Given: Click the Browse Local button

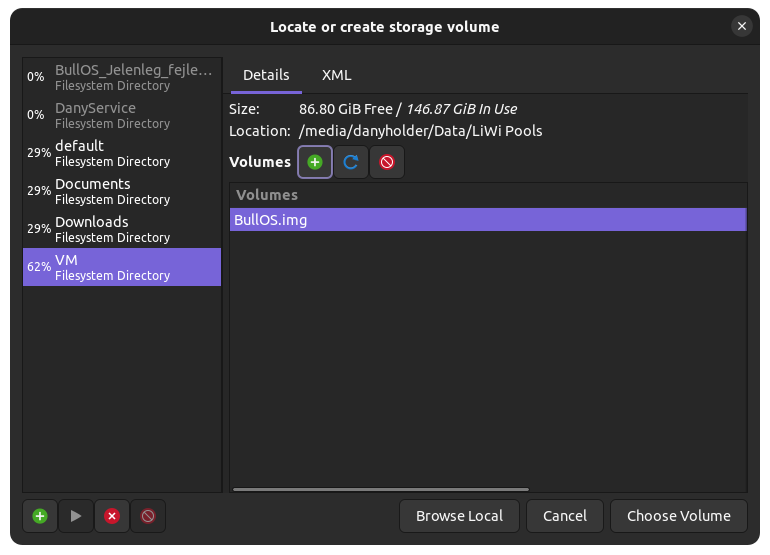Looking at the screenshot, I should (x=459, y=516).
